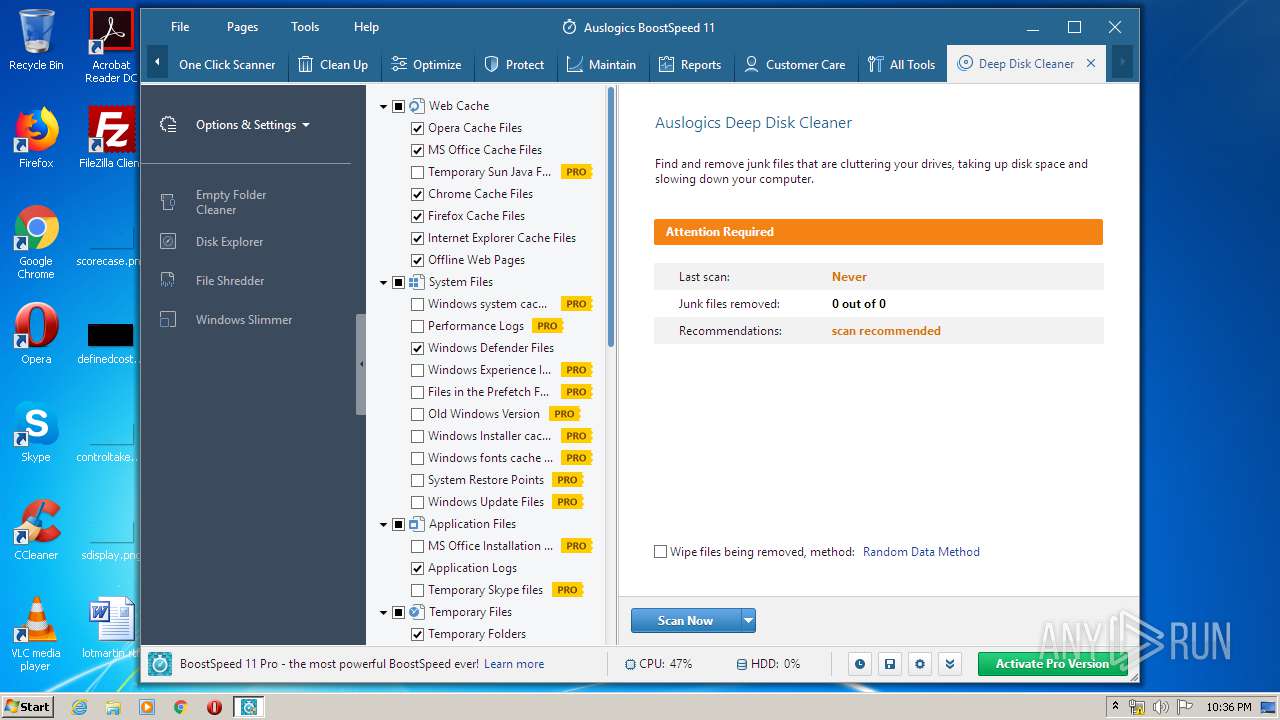Click the scan recommended link
The width and height of the screenshot is (1280, 720).
886,331
